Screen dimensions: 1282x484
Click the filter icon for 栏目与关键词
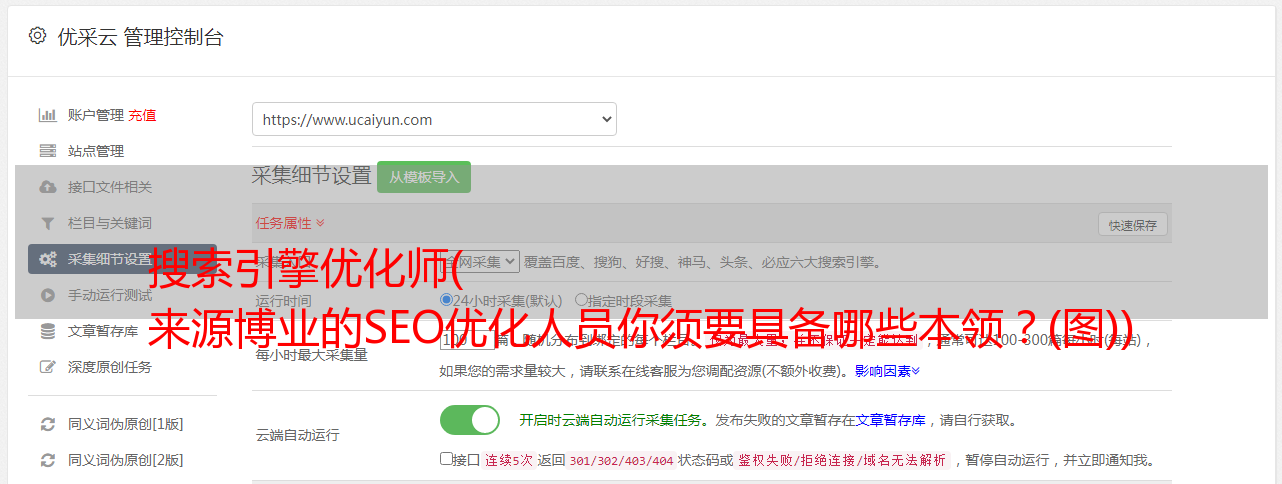[47, 223]
